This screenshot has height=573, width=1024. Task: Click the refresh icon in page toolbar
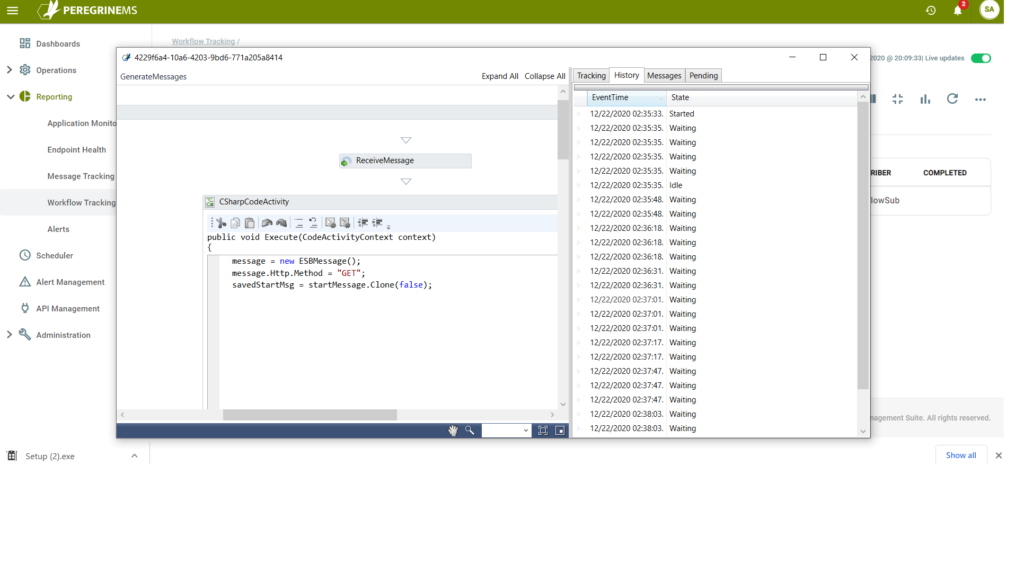click(x=952, y=99)
